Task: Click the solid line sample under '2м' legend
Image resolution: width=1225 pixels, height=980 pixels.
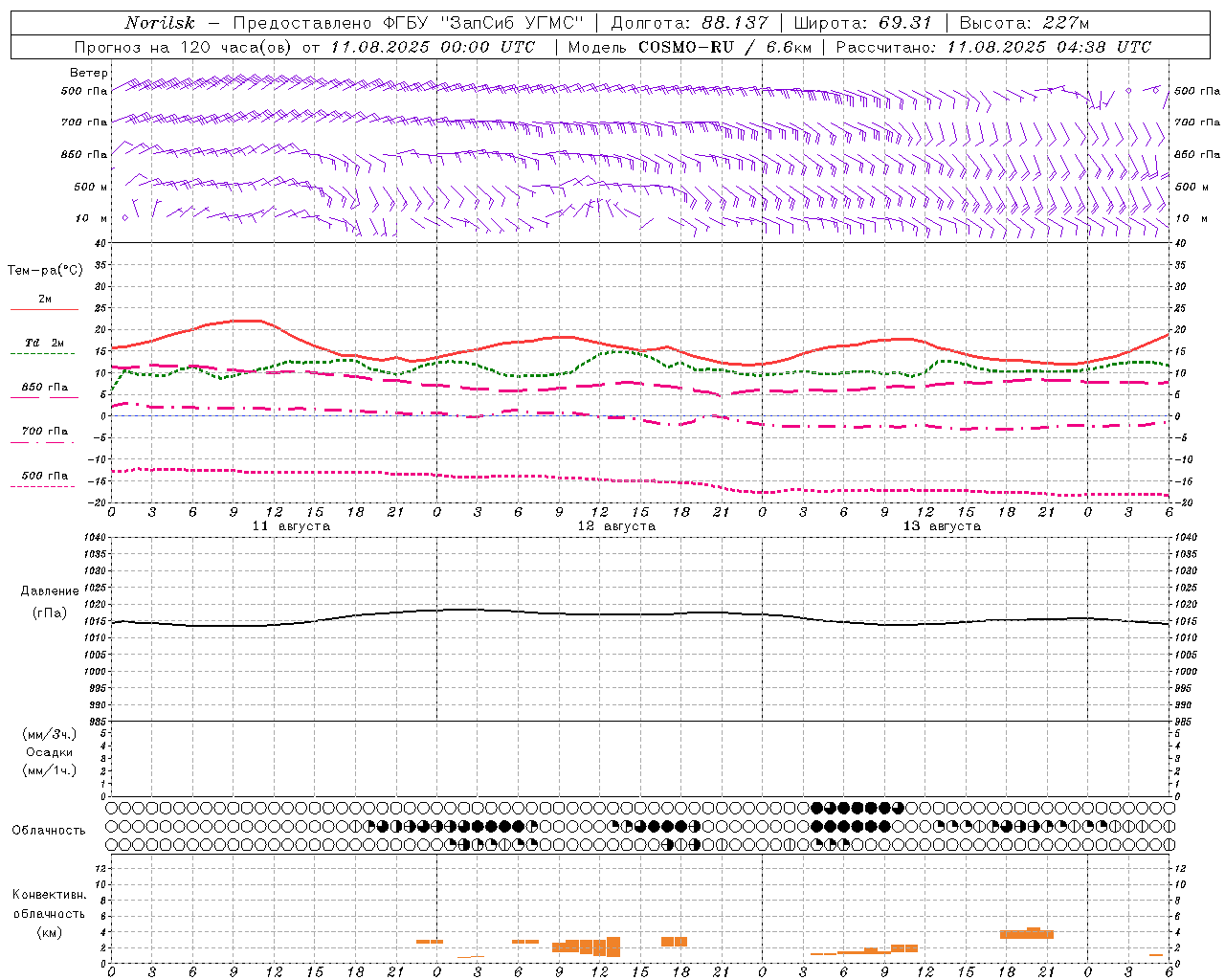Action: click(44, 310)
